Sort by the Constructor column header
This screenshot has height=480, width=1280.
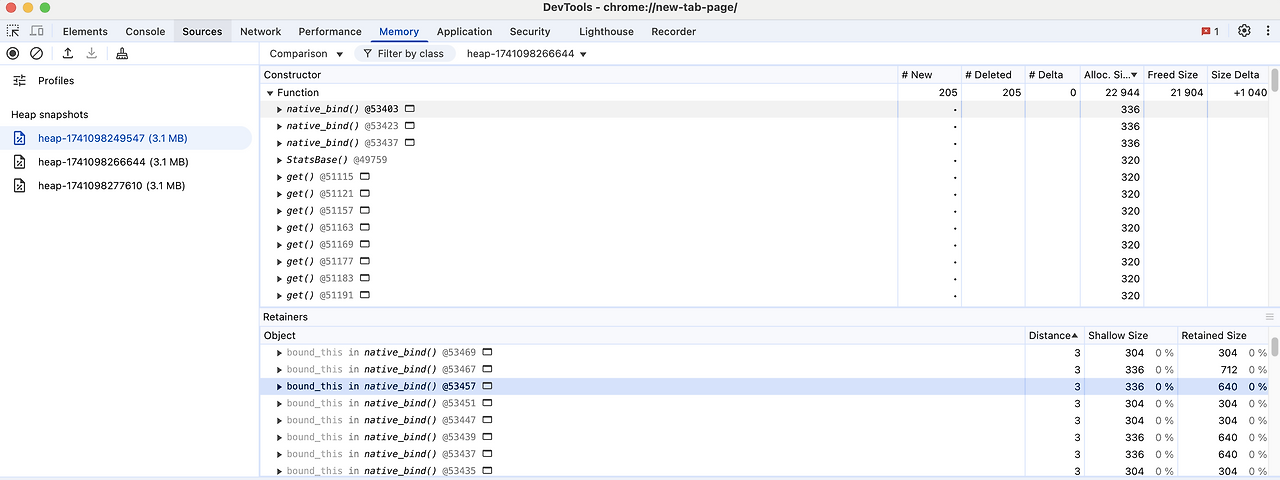pos(579,75)
